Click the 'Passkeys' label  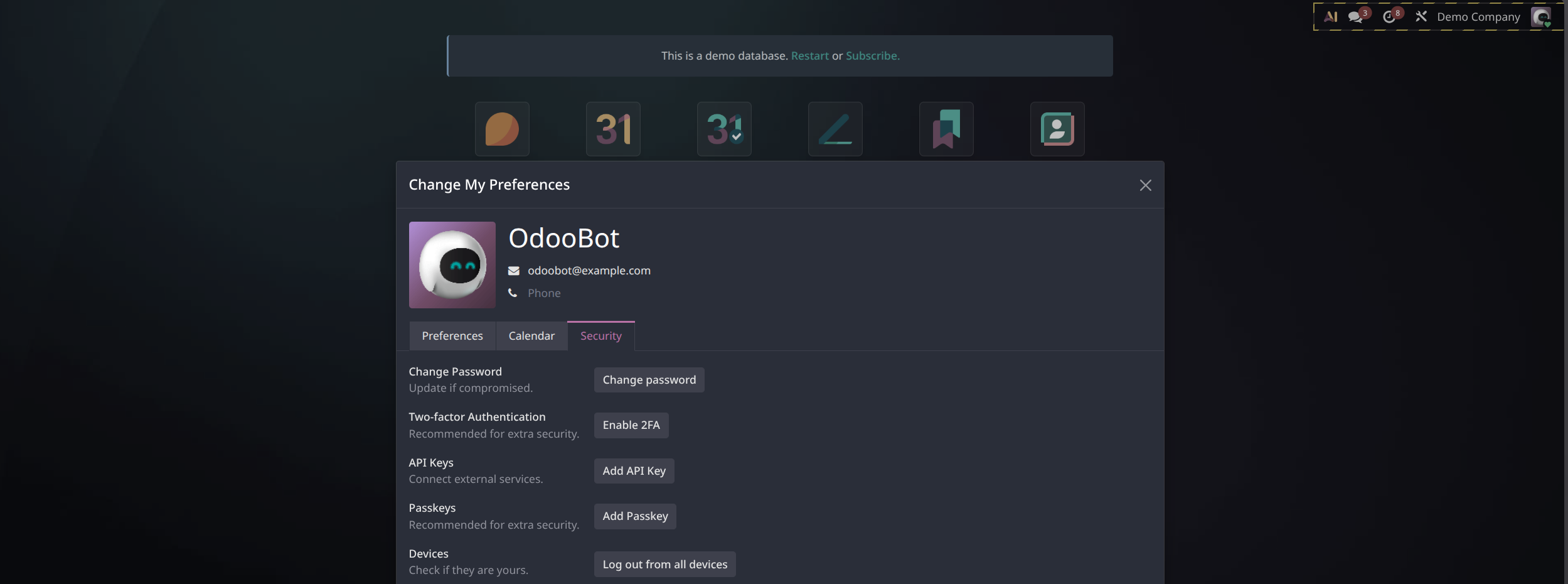tap(432, 508)
